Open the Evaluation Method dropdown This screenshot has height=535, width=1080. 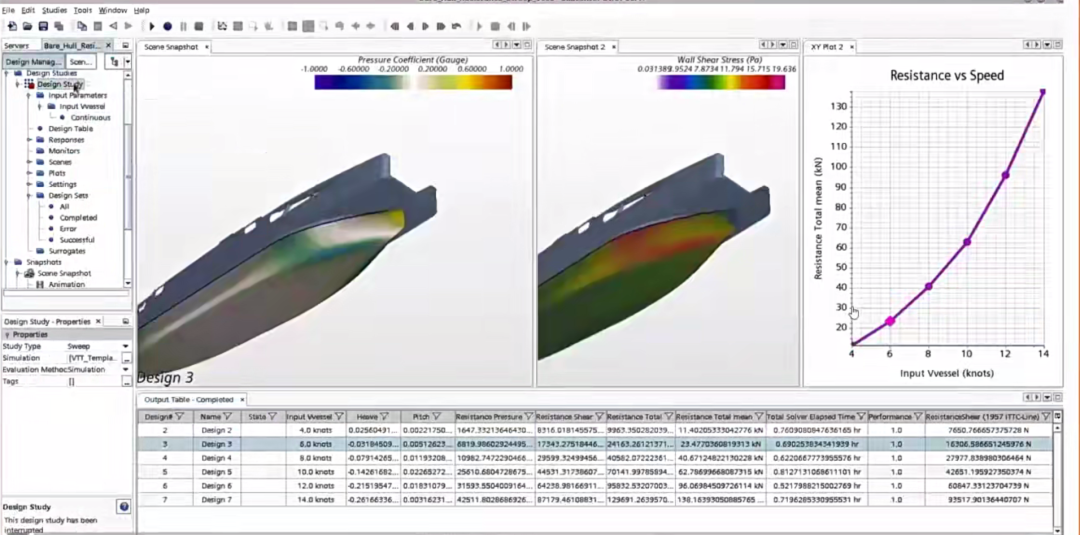126,370
